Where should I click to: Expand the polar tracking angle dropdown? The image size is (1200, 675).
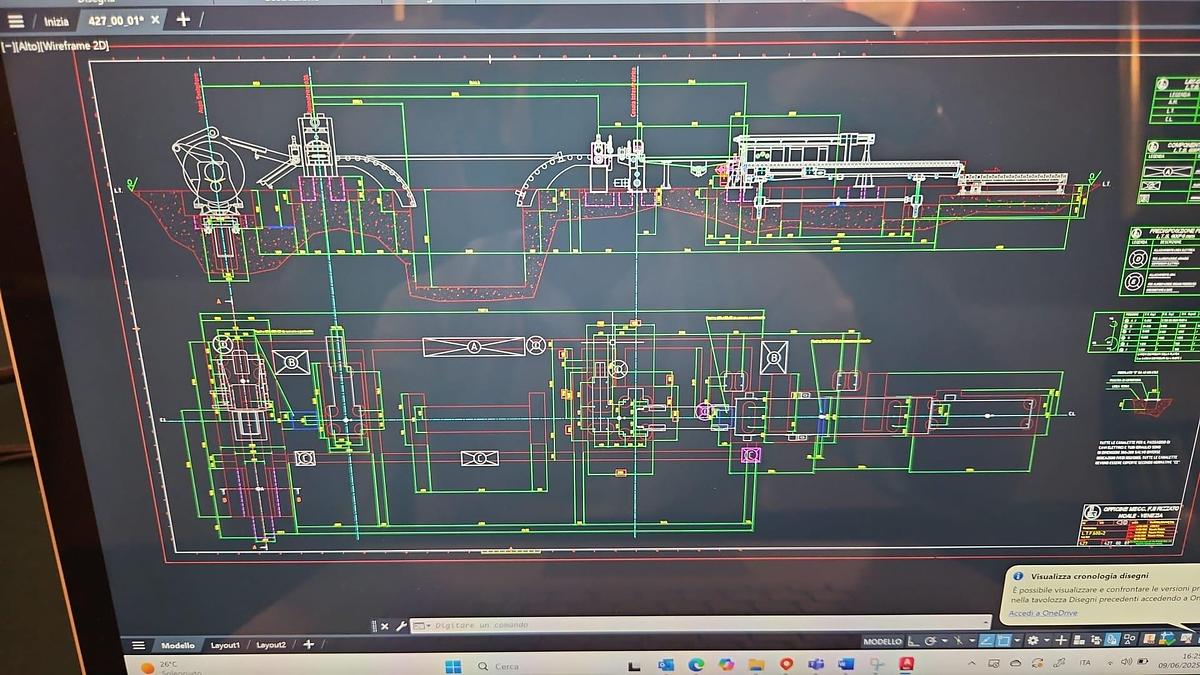pos(943,640)
